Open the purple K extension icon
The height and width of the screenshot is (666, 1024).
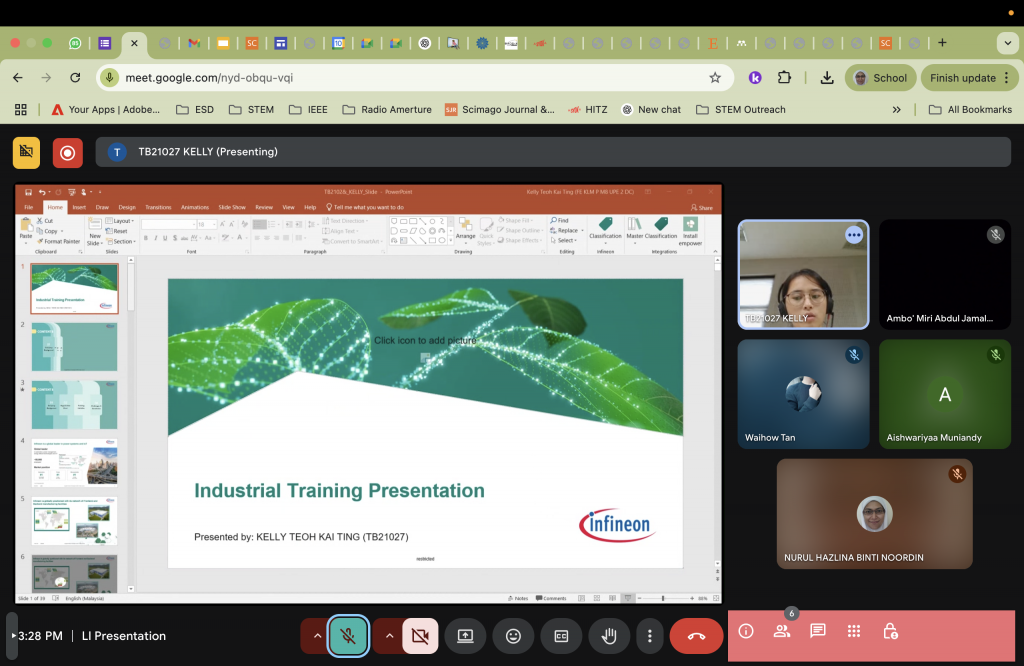(x=755, y=78)
